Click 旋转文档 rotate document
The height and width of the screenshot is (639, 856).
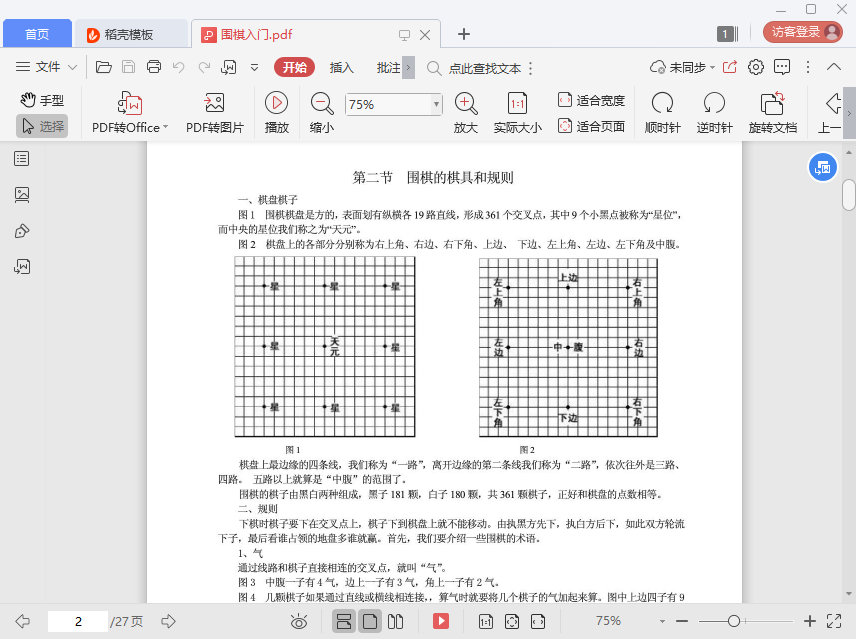click(x=772, y=113)
